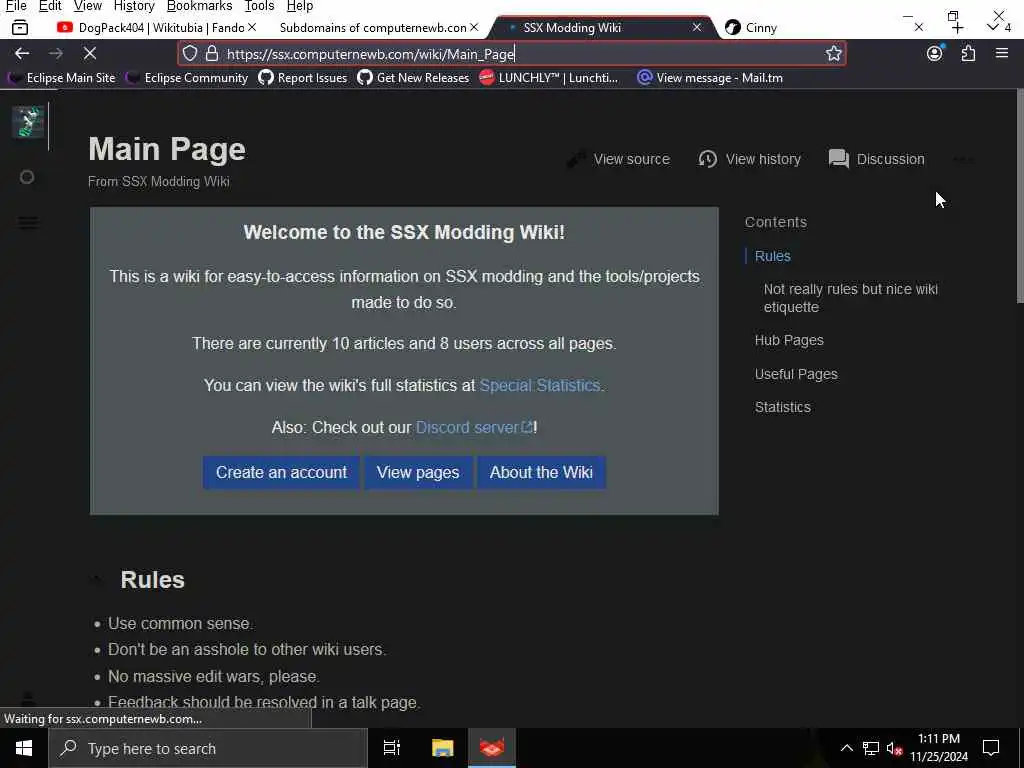This screenshot has height=768, width=1024.
Task: Click the View pages button
Action: [418, 472]
